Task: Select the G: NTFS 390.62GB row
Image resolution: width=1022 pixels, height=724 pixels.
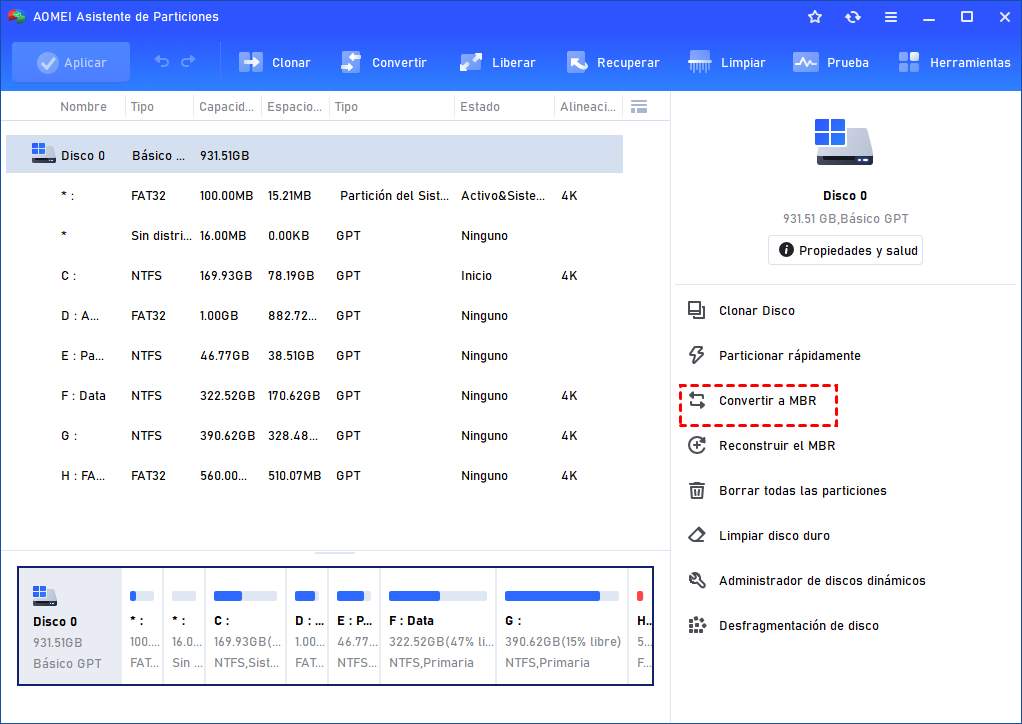Action: 314,435
